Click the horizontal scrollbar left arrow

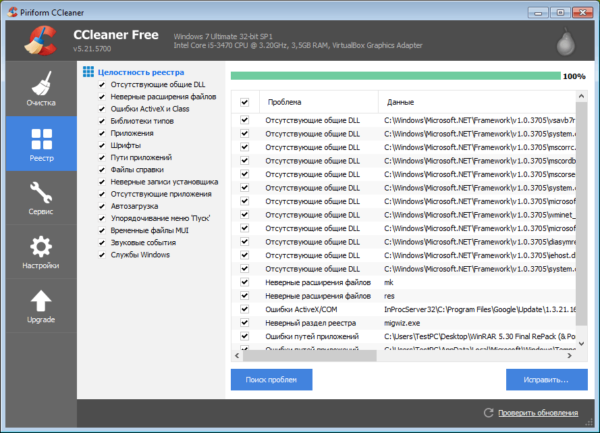point(237,356)
